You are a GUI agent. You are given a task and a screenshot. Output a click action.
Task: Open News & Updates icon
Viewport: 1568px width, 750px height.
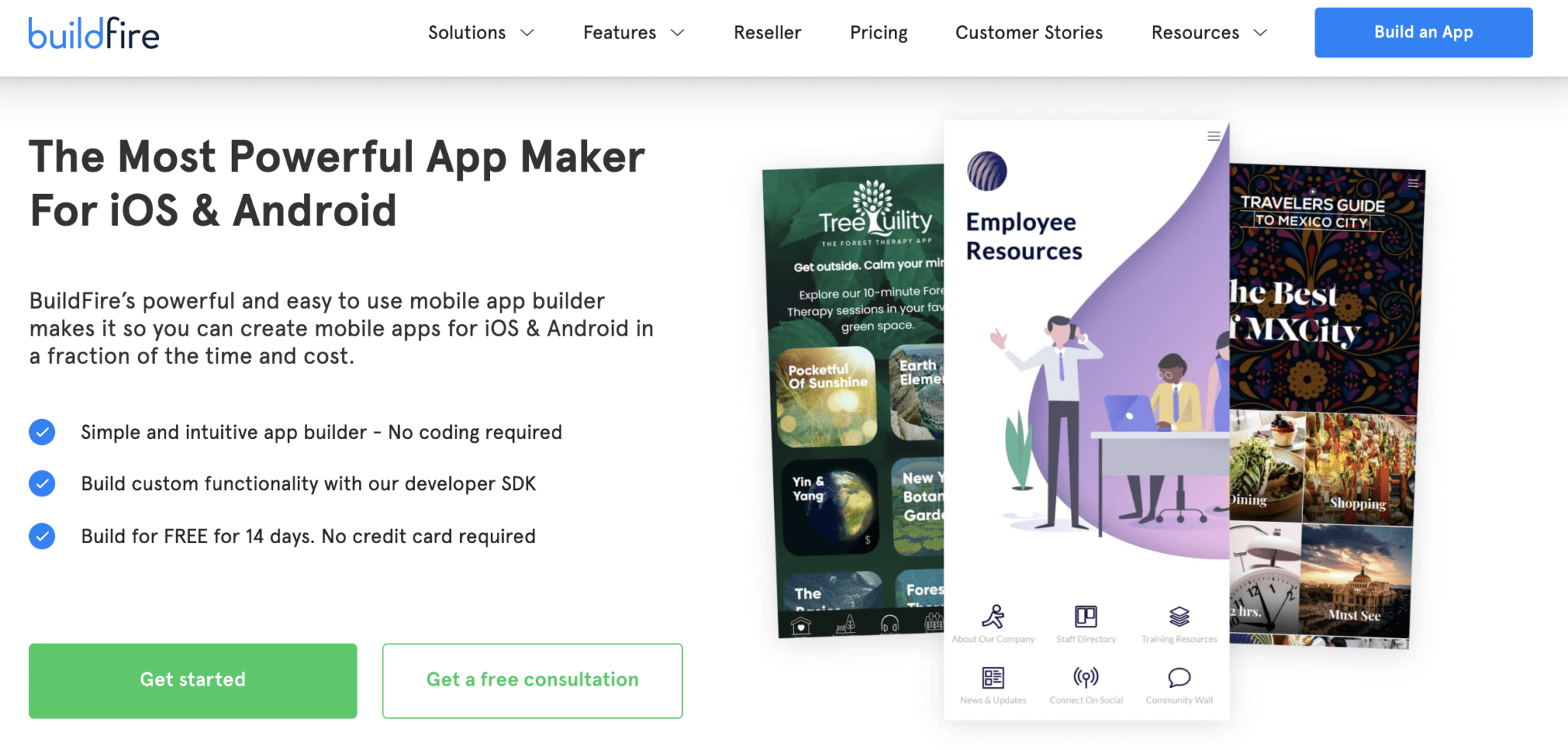tap(993, 677)
